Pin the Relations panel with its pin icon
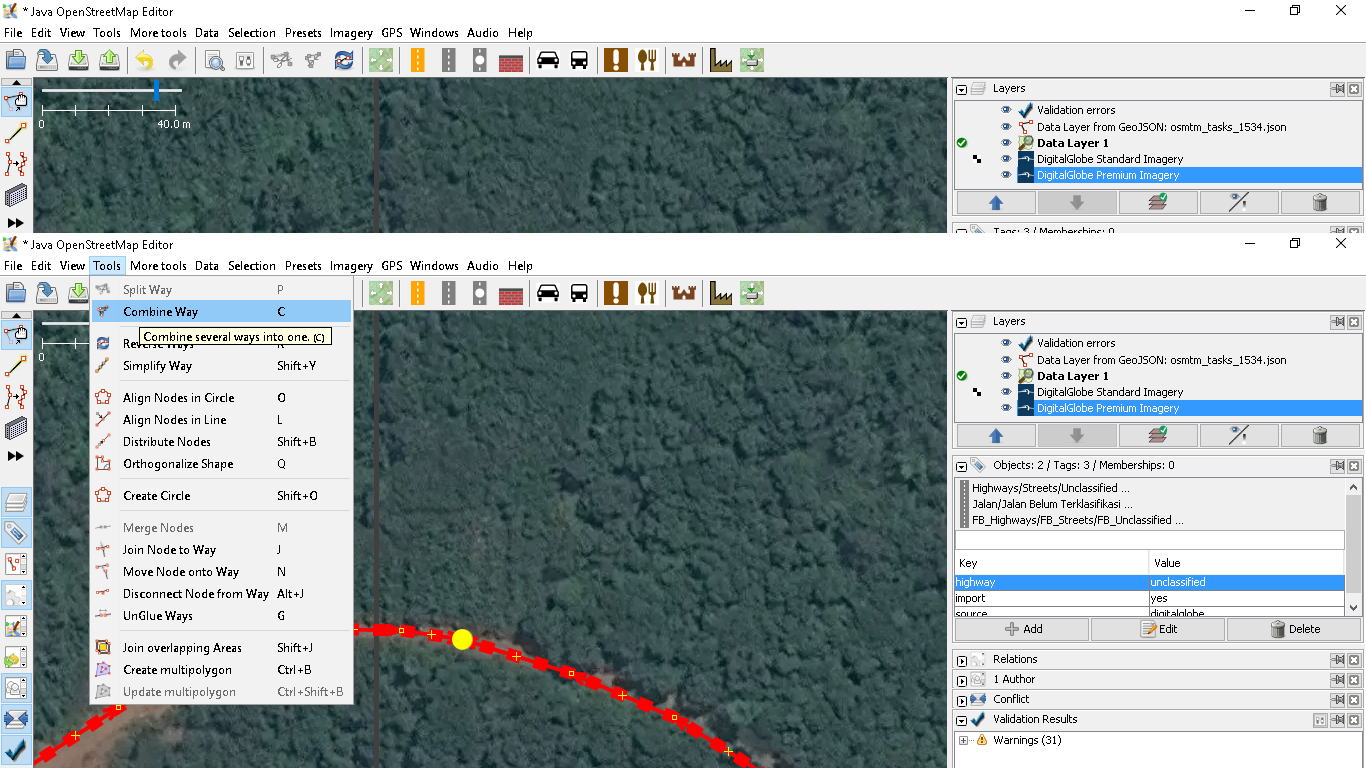Screen dimensions: 1366x768 click(1337, 660)
